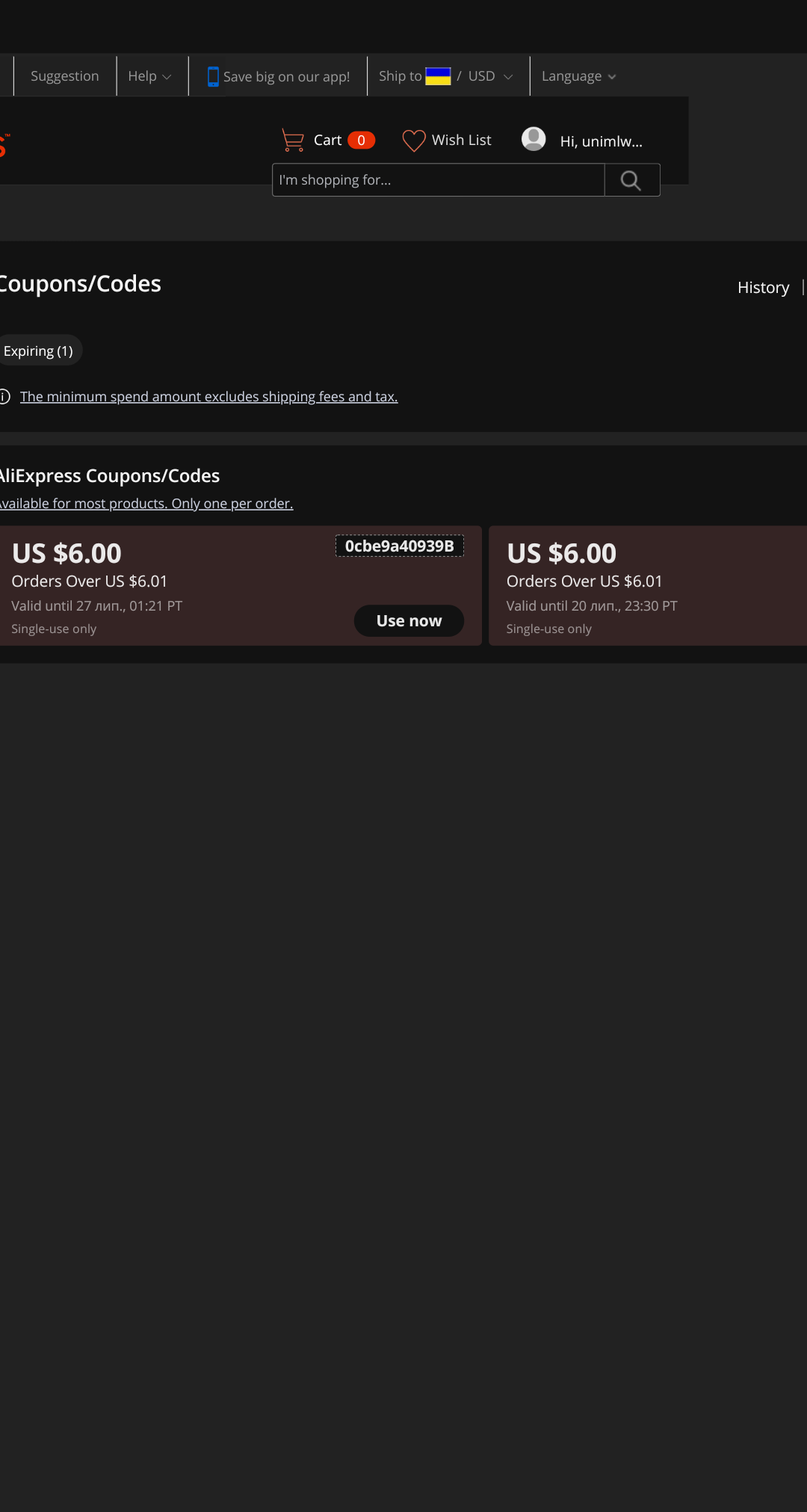
Task: Copy coupon code 0cbe9a40939B
Action: pos(400,546)
